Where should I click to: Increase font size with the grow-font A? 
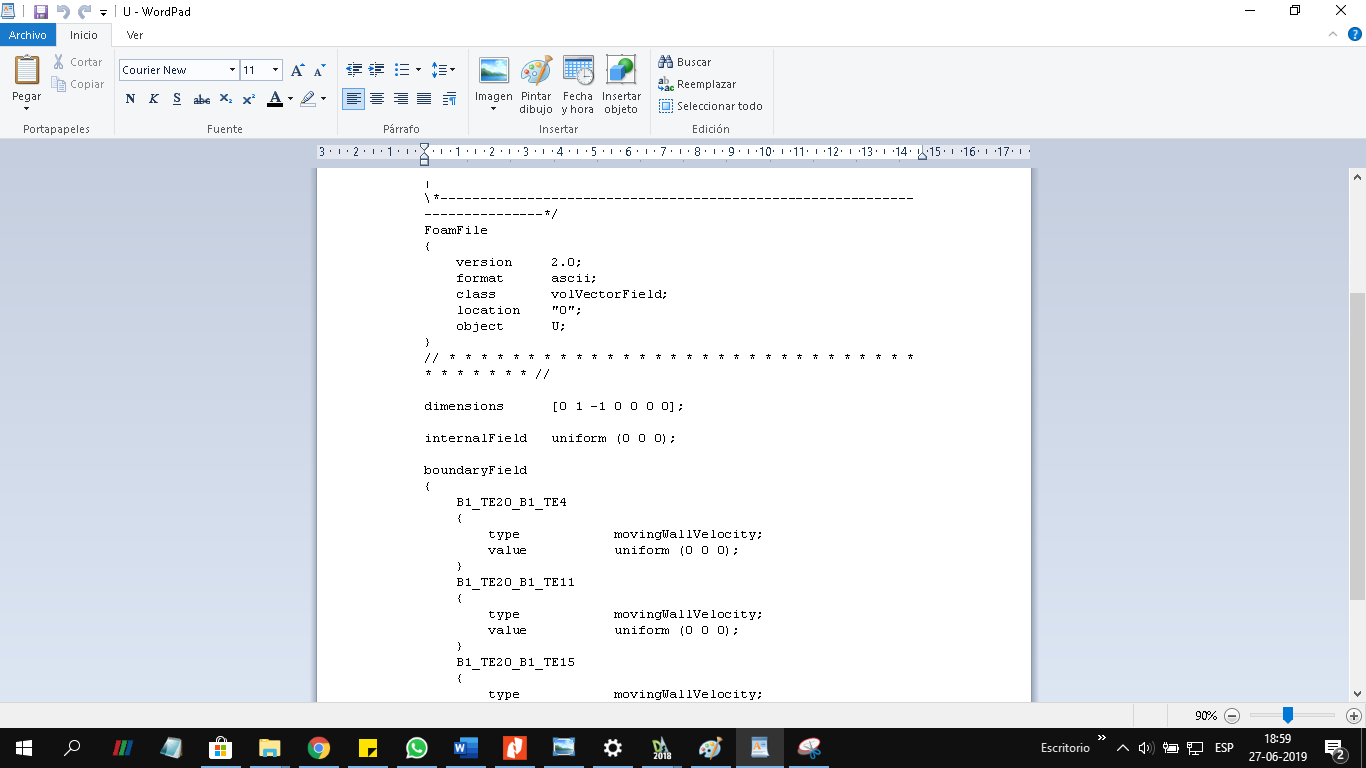(298, 70)
